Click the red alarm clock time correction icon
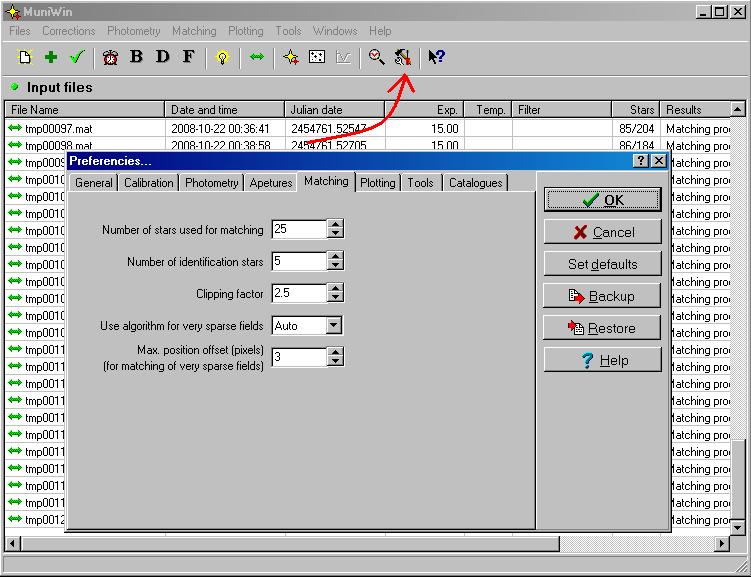The image size is (751, 577). (110, 57)
